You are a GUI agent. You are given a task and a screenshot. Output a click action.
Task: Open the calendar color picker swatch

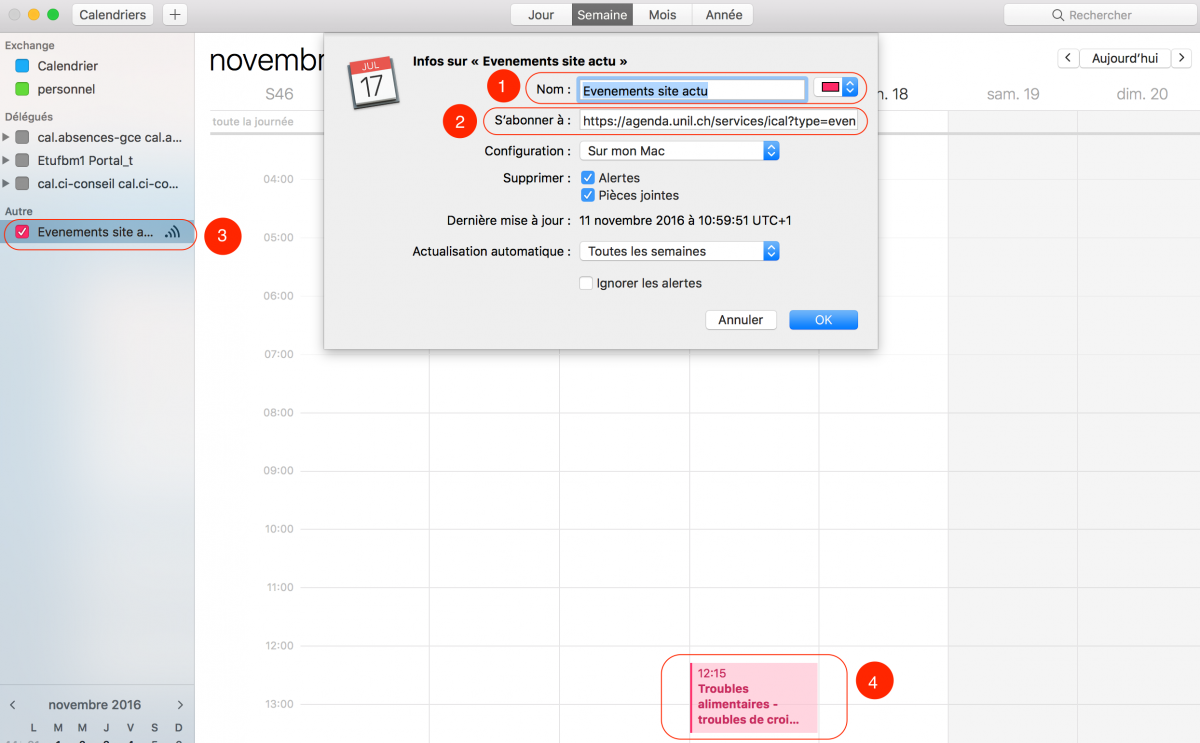(x=836, y=88)
